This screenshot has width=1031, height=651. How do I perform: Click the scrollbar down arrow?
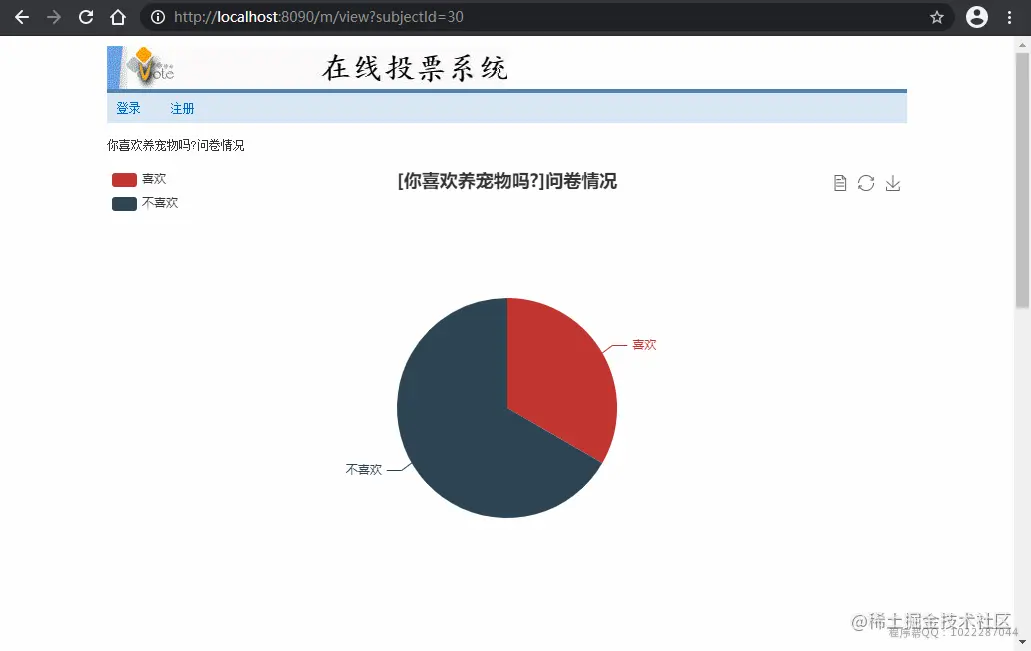(x=1022, y=642)
